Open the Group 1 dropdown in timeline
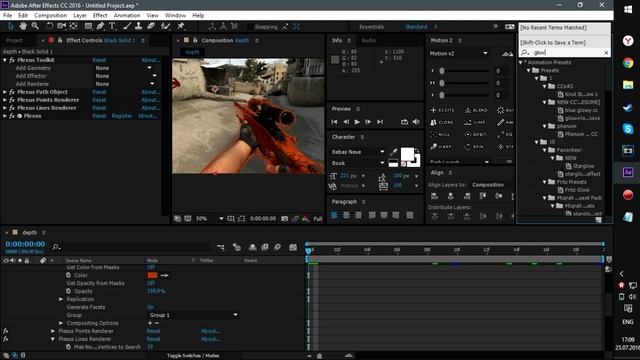 click(x=193, y=315)
